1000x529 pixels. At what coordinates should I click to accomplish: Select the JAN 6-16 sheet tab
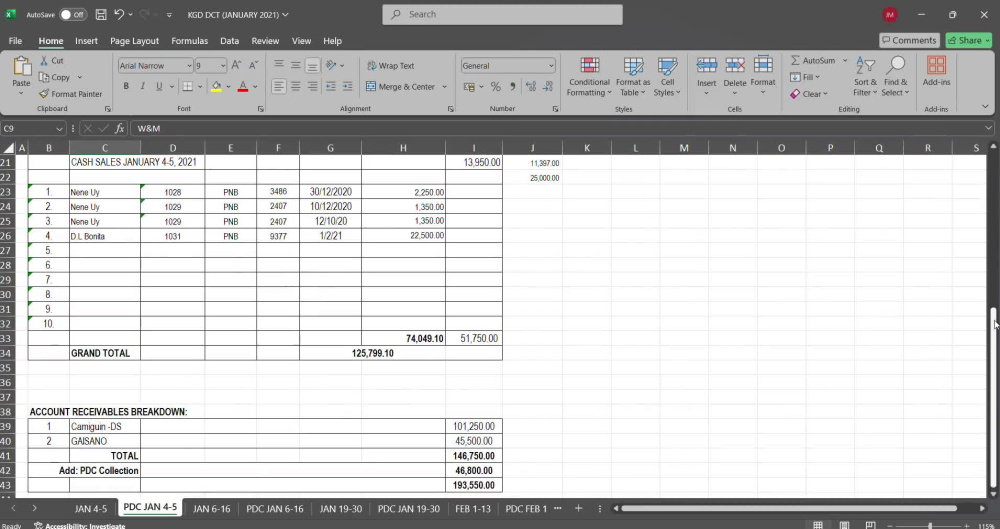212,509
